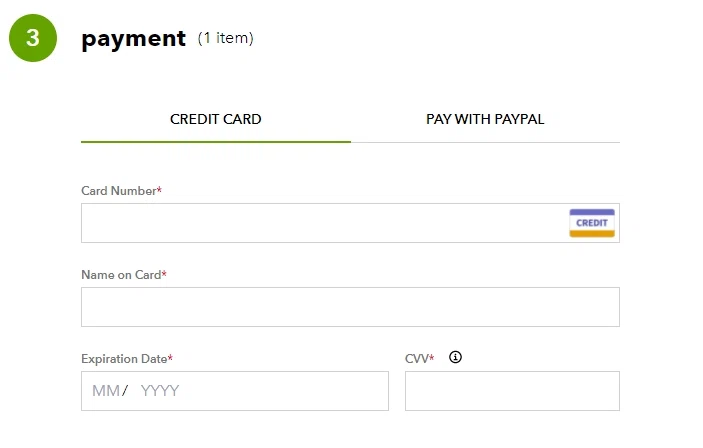703x448 pixels.
Task: Select the PAY WITH PAYPAL tab
Action: tap(485, 119)
